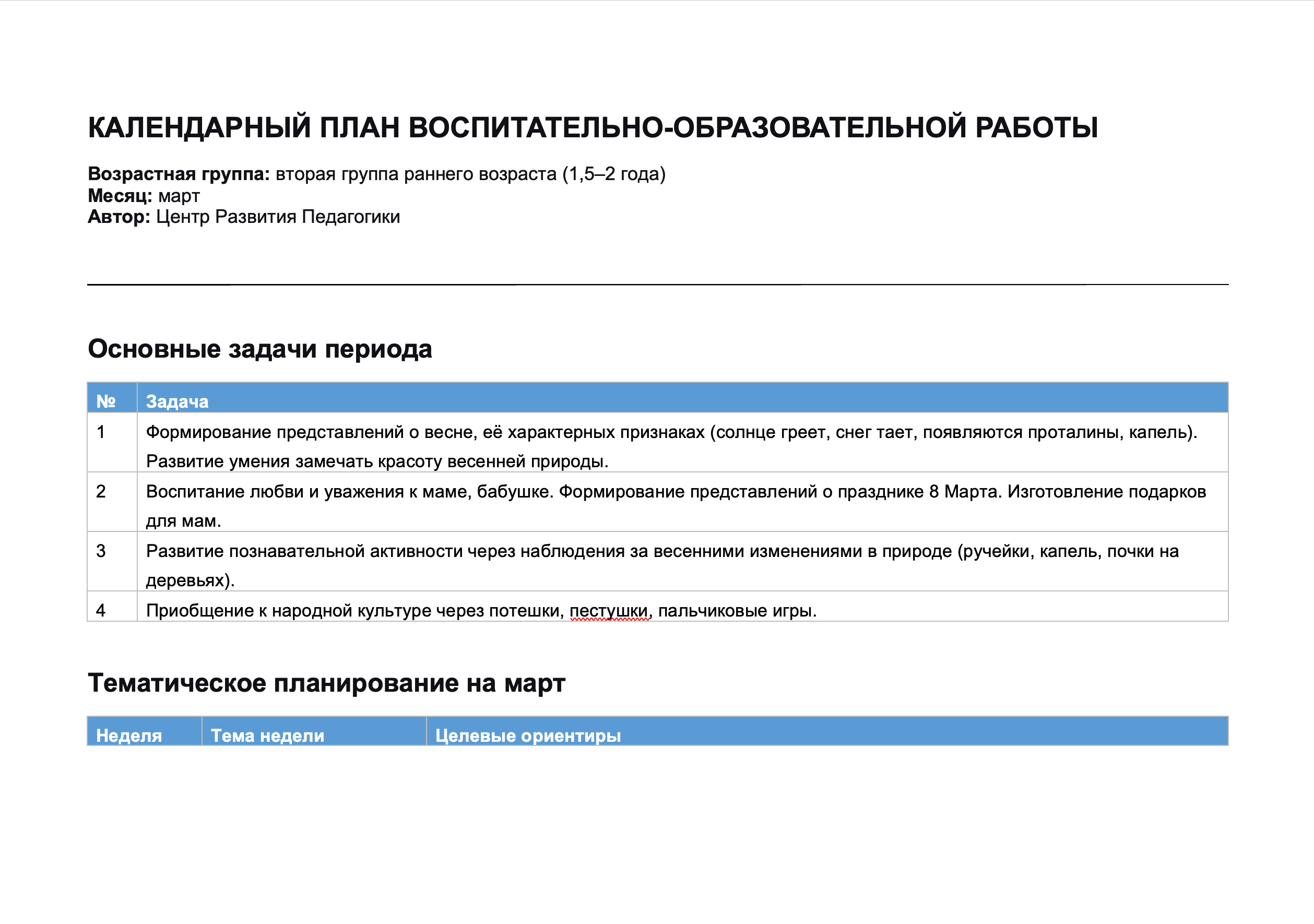Click the line 'Развитие умения замечать красоту весенней природы.'
Image resolution: width=1314 pixels, height=924 pixels.
point(377,461)
